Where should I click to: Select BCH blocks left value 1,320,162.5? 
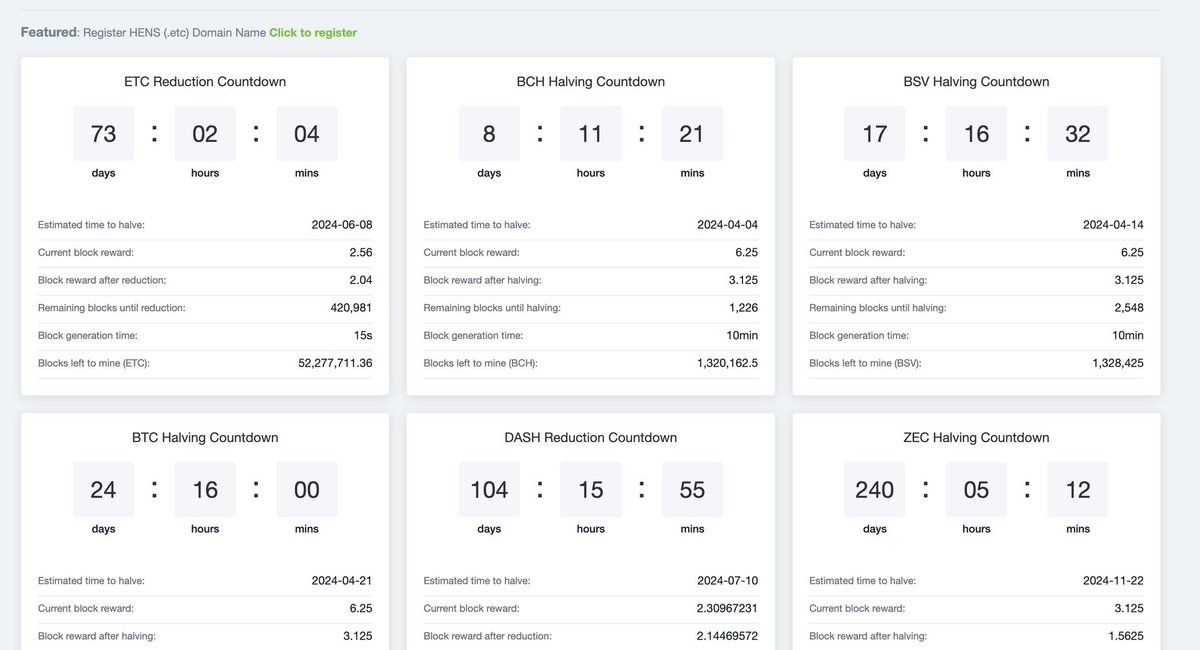click(x=727, y=362)
